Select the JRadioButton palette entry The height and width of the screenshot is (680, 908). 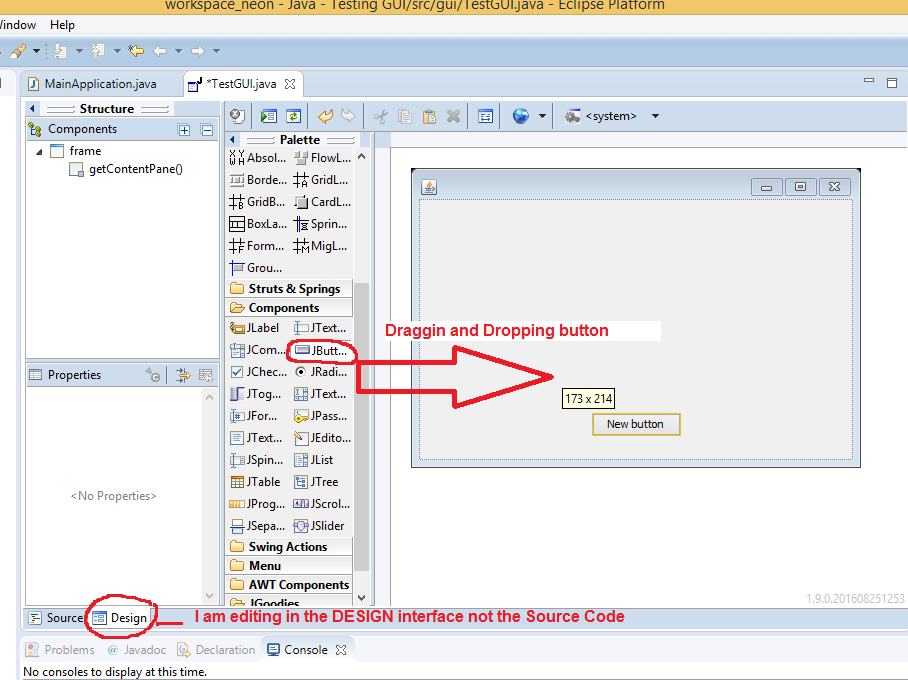(x=320, y=372)
